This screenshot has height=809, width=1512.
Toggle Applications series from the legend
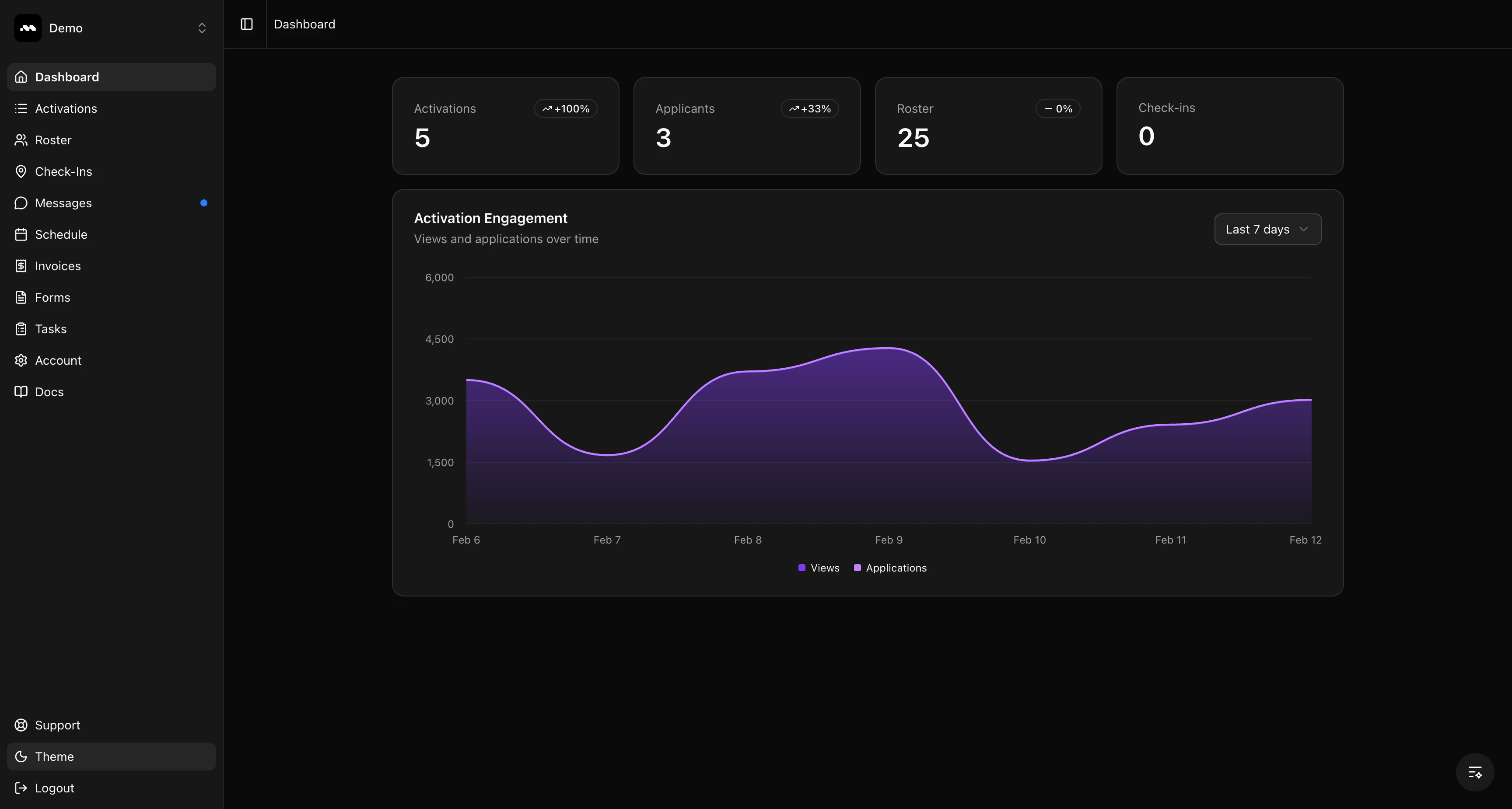click(x=890, y=567)
